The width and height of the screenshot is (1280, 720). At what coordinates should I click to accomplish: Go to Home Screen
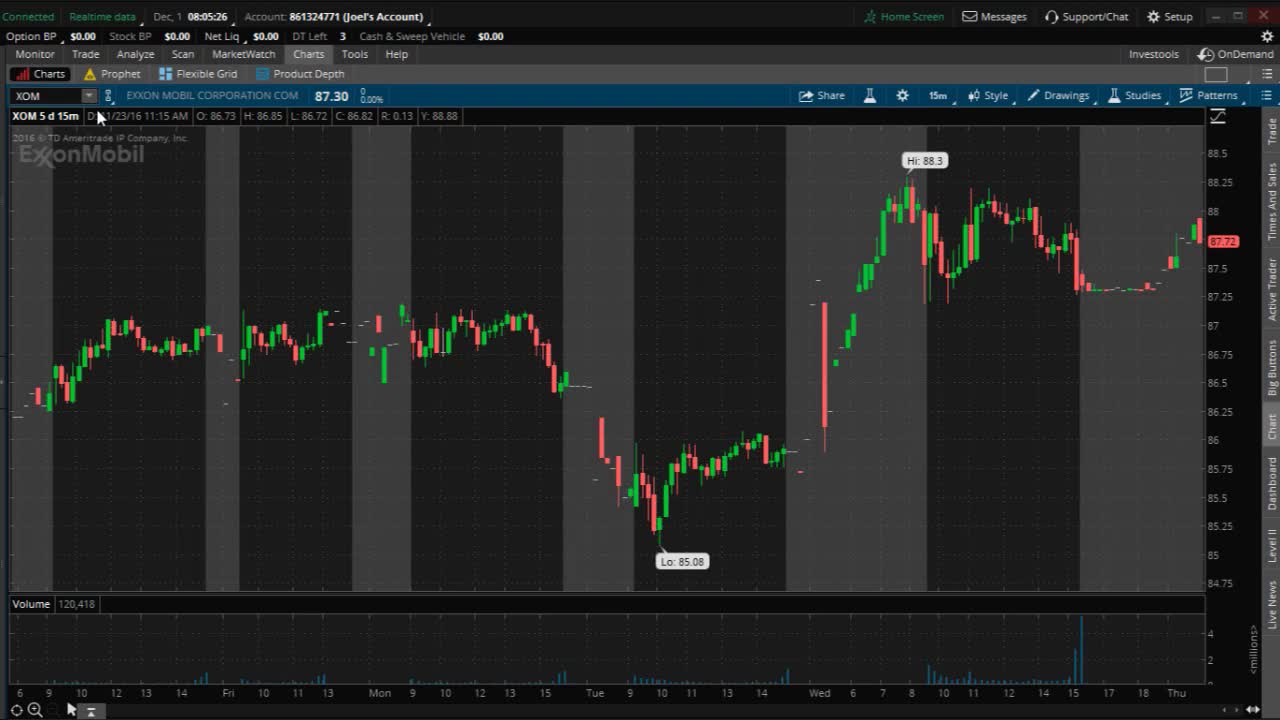coord(904,16)
